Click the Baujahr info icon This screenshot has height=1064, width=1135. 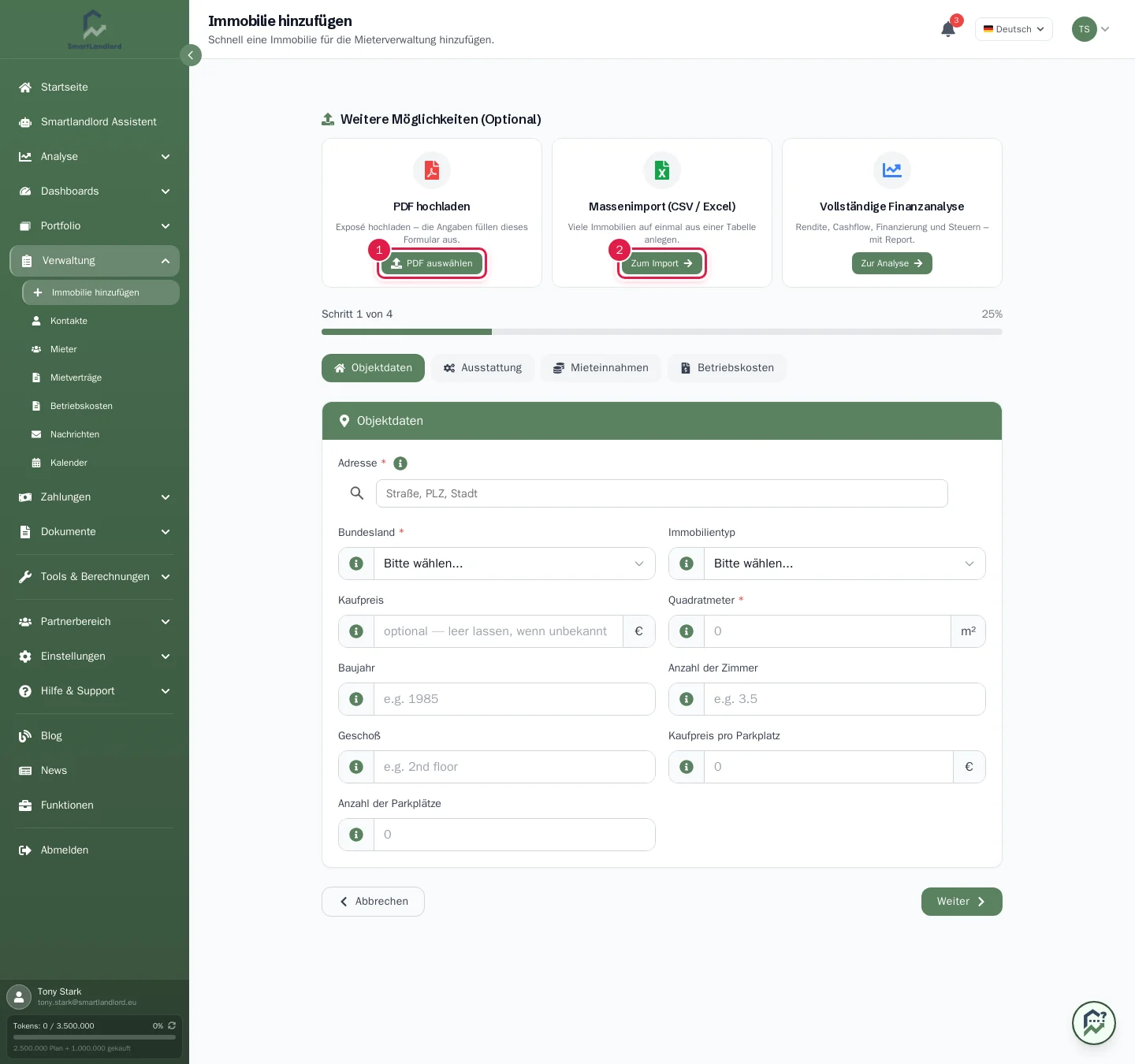click(x=356, y=699)
